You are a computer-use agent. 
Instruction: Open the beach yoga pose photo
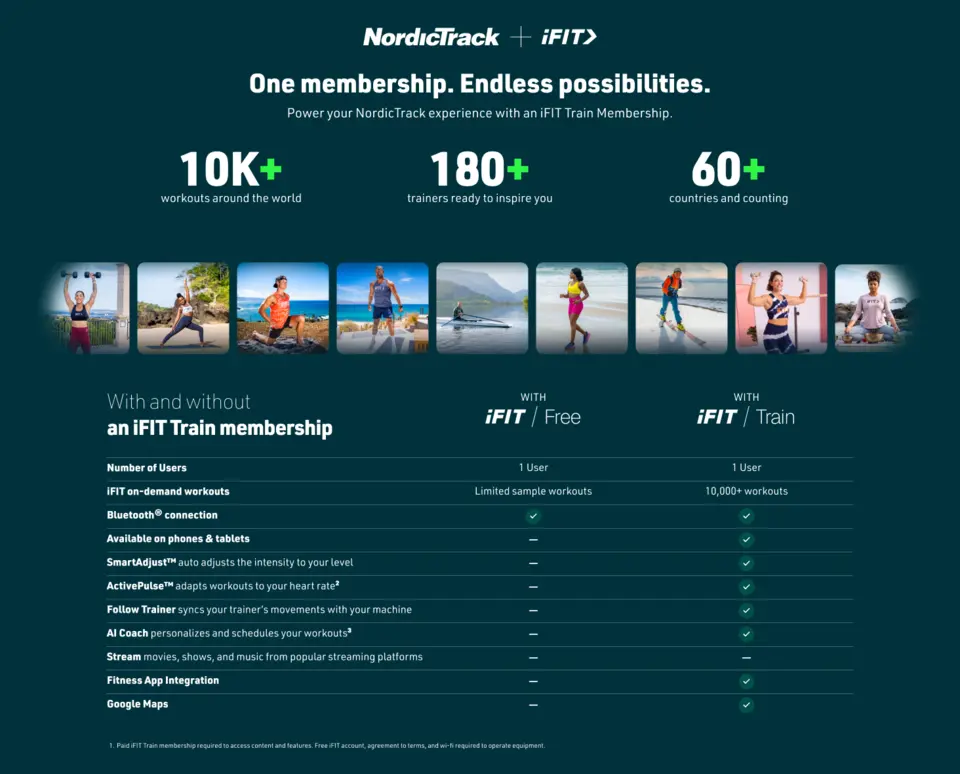click(x=183, y=308)
